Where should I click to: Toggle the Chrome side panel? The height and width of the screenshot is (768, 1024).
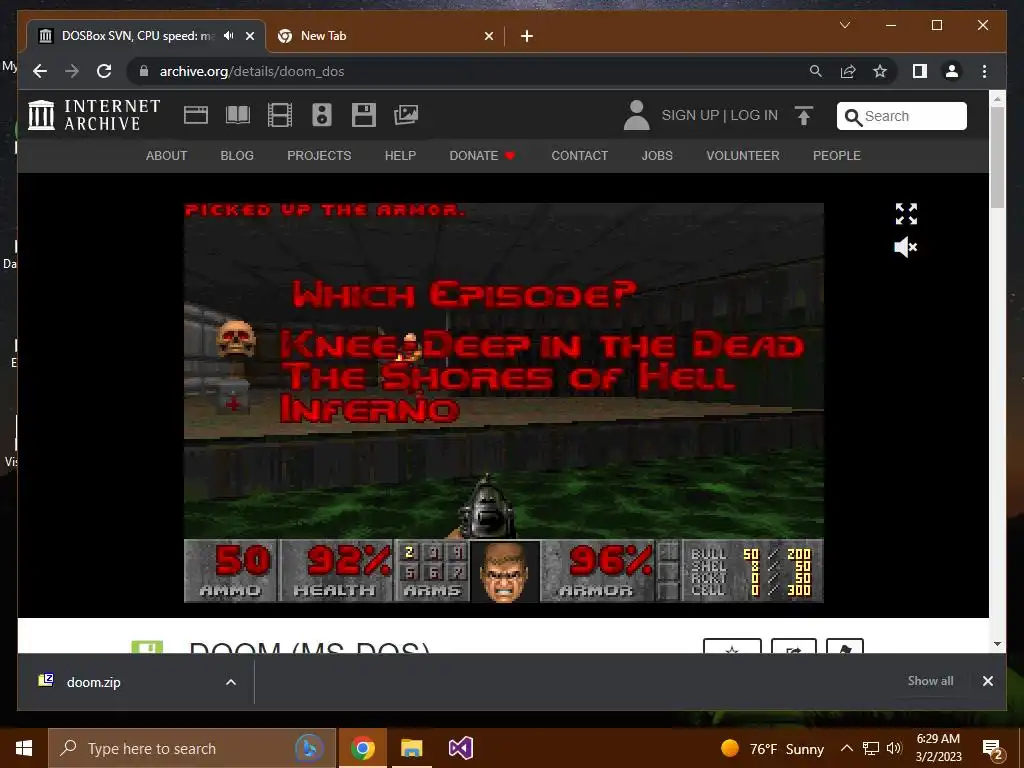920,71
